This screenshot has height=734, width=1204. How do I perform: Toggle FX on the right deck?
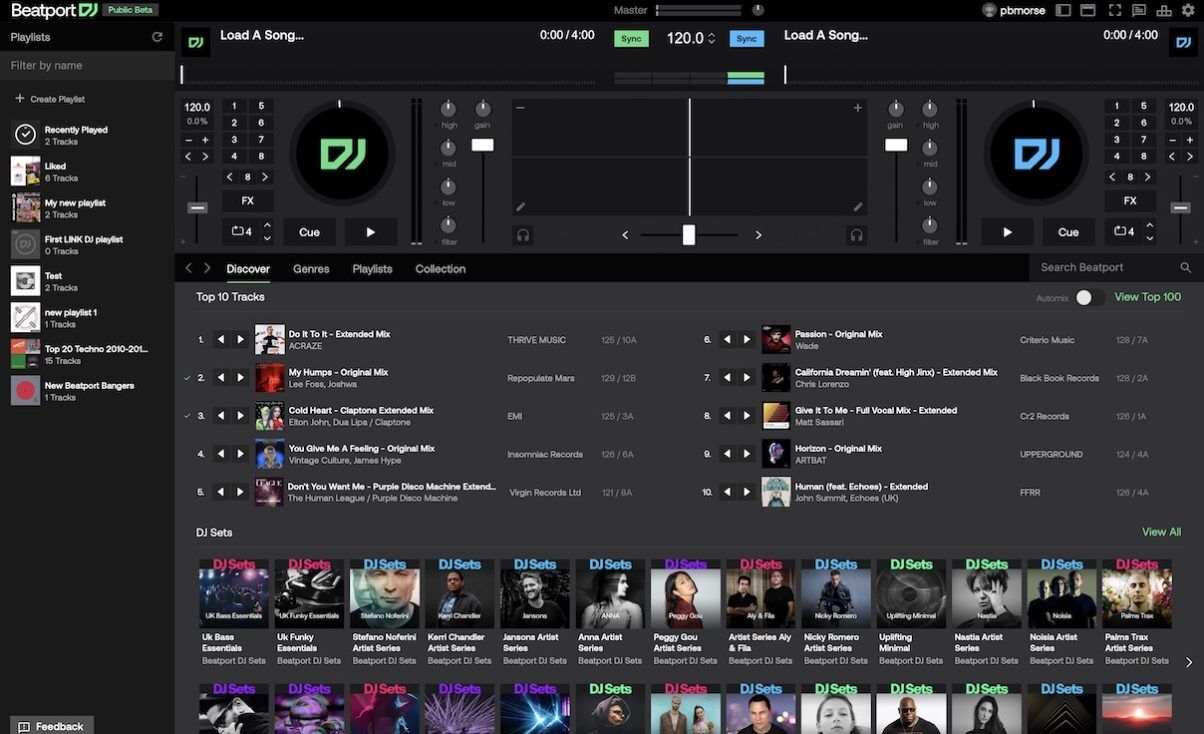pos(1130,201)
